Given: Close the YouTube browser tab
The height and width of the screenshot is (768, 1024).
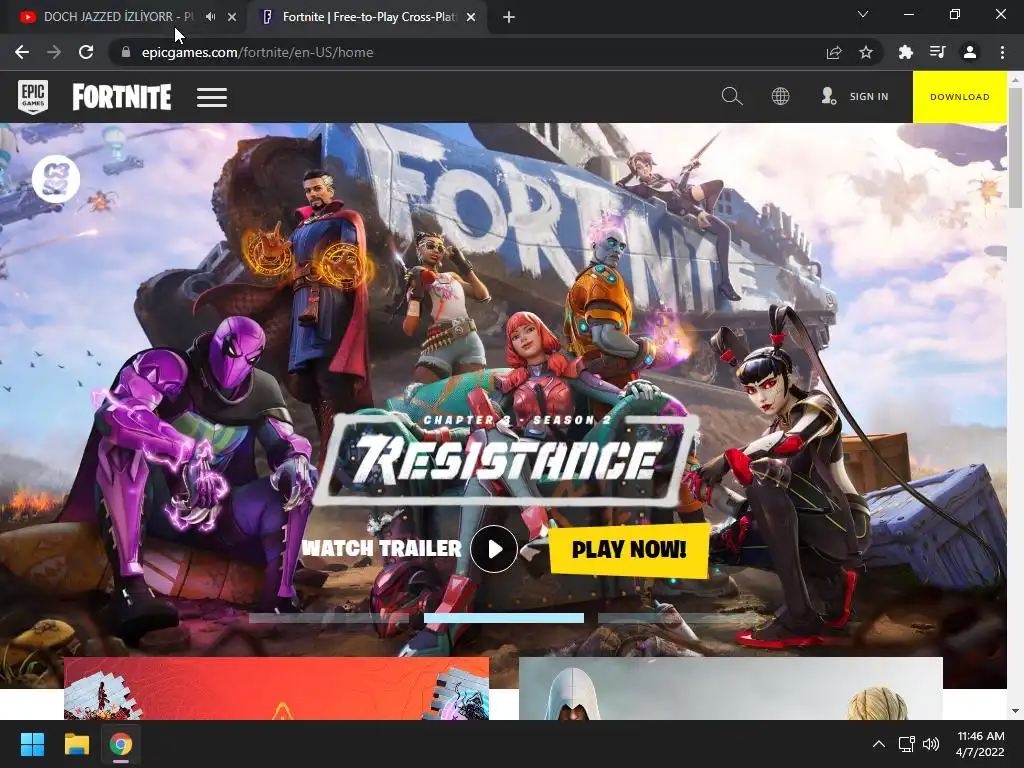Looking at the screenshot, I should pos(232,17).
